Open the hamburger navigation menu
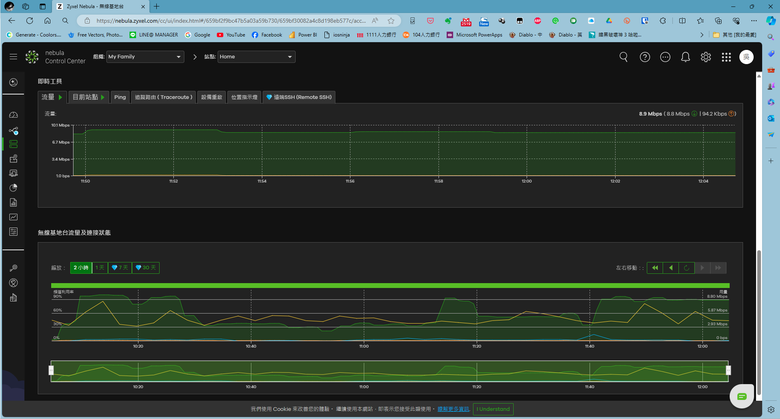The image size is (780, 419). (13, 57)
